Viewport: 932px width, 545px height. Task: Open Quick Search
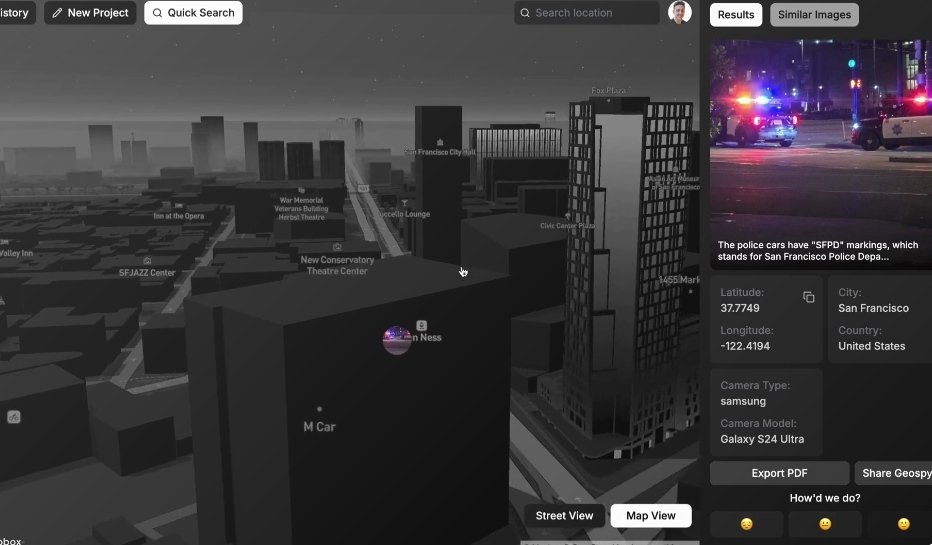coord(193,13)
